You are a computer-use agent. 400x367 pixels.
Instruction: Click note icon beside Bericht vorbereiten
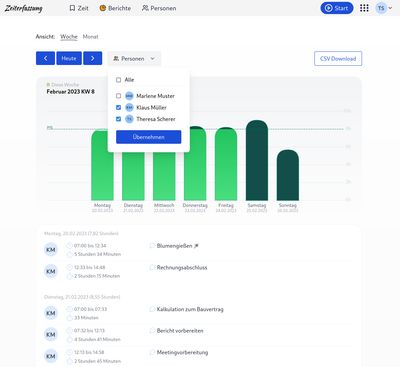(152, 331)
